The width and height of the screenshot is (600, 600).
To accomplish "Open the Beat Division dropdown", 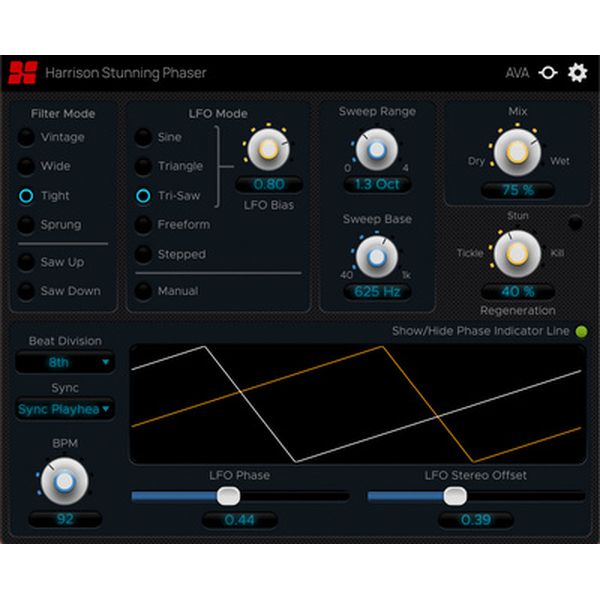I will (65, 363).
